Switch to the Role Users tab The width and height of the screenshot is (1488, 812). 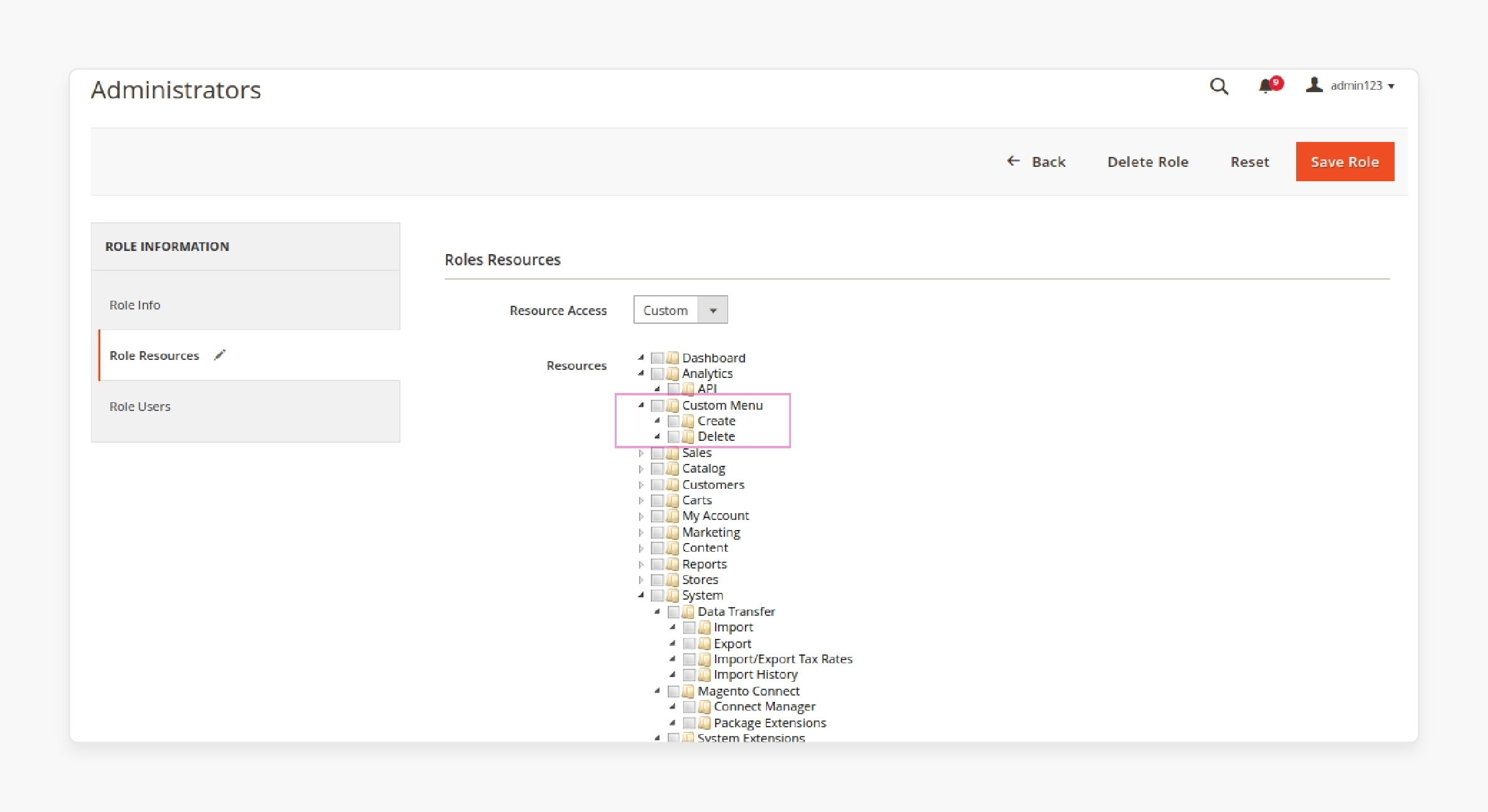tap(245, 407)
